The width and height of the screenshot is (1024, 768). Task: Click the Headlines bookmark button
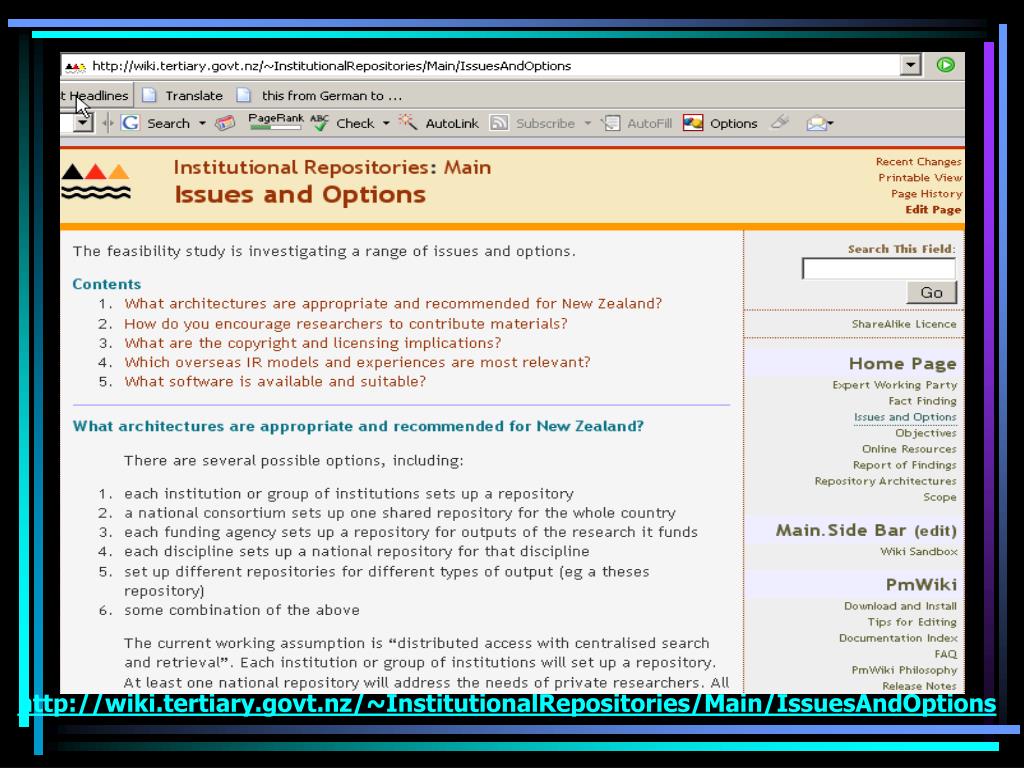pyautogui.click(x=96, y=96)
